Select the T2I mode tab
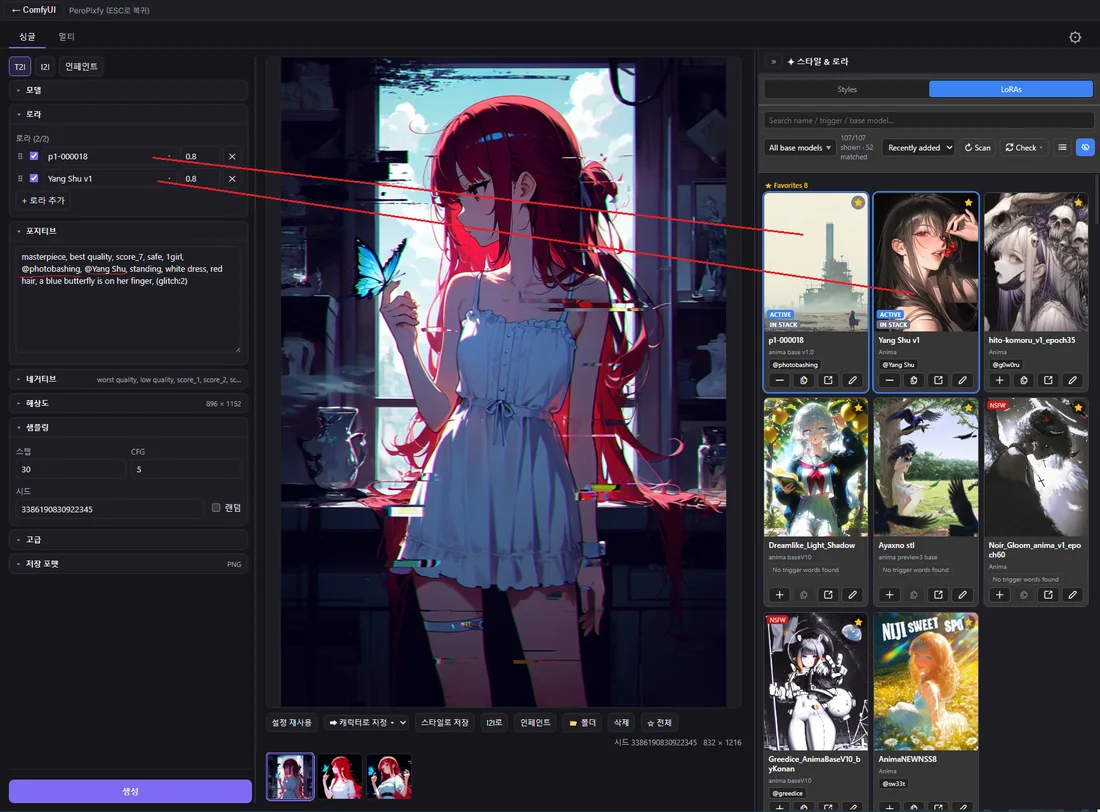Image resolution: width=1100 pixels, height=812 pixels. click(x=20, y=67)
